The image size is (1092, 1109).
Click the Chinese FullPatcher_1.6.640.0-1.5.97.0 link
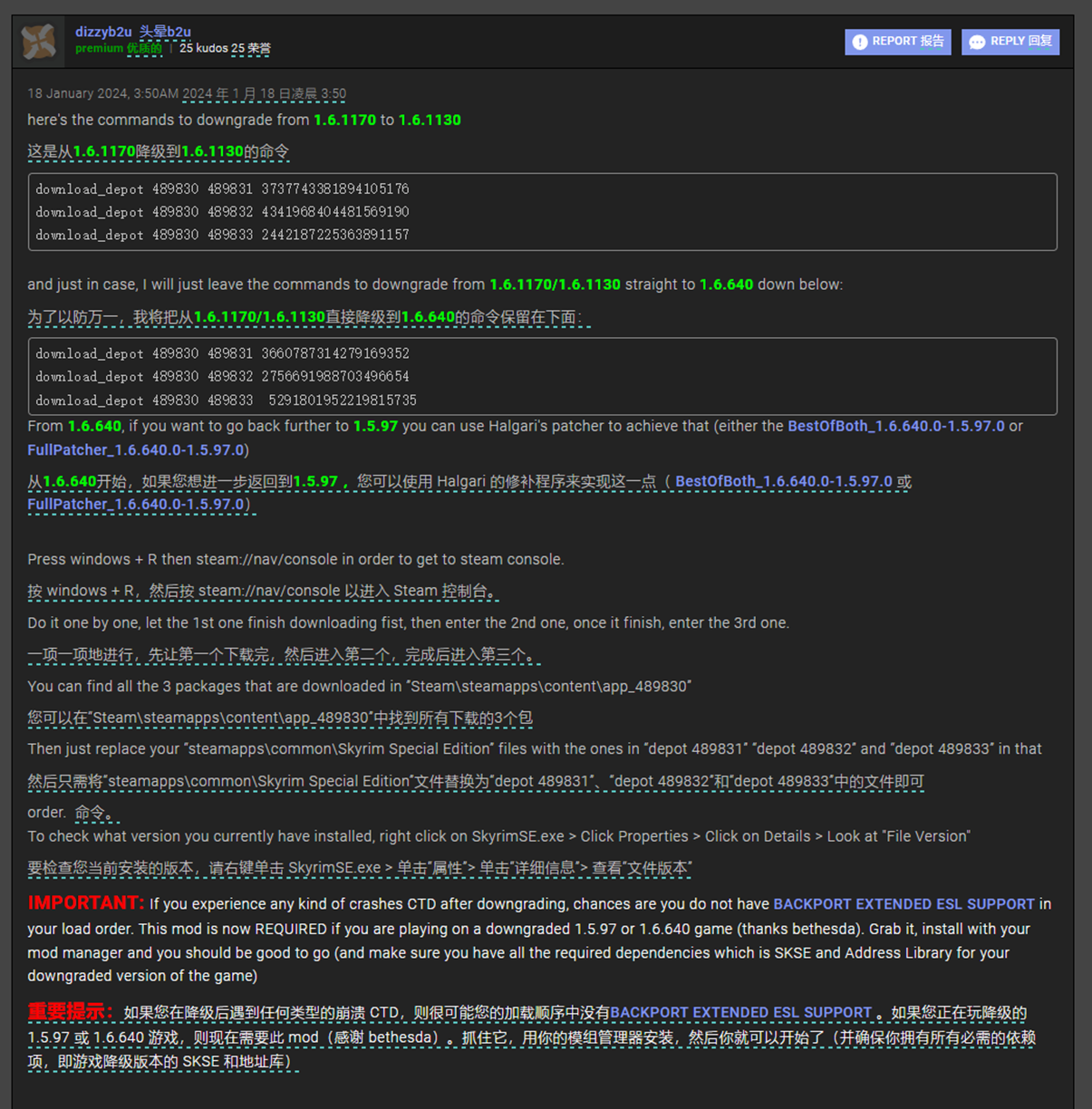134,504
